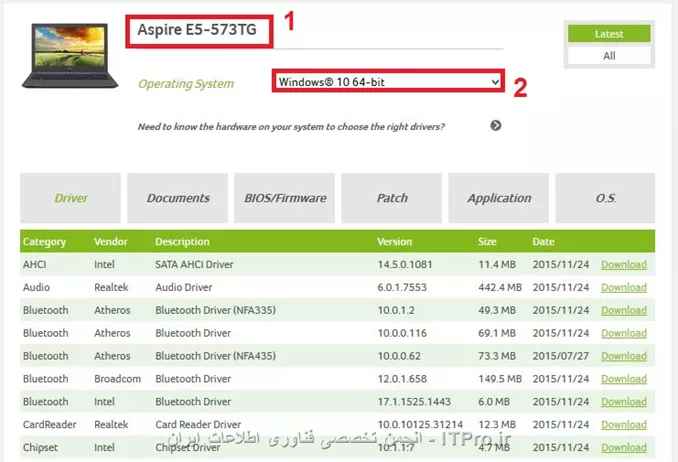Screen dimensions: 678x462
Task: Download the Bluetooth Driver (NFA335)
Action: coord(624,310)
